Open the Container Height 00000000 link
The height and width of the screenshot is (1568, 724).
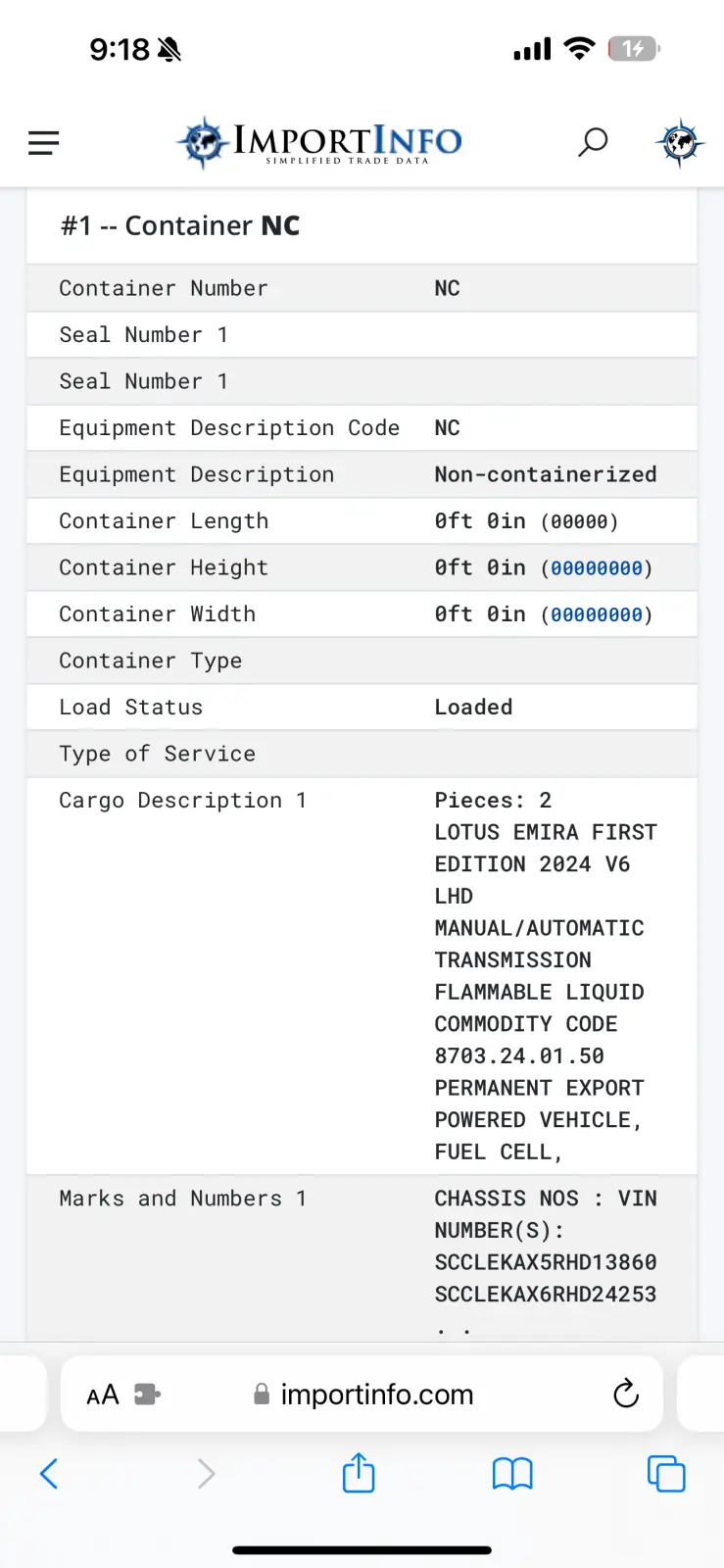pos(597,568)
